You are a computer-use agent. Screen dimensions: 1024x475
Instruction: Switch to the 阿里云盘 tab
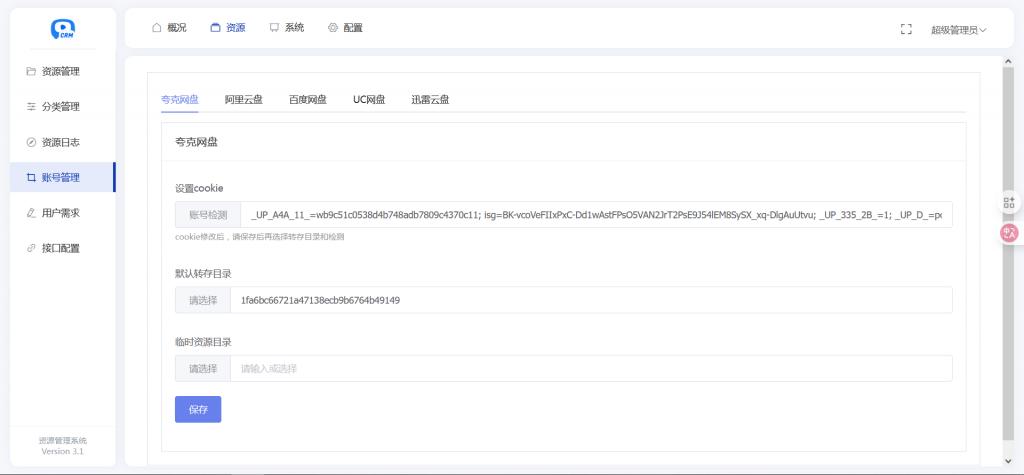click(244, 100)
